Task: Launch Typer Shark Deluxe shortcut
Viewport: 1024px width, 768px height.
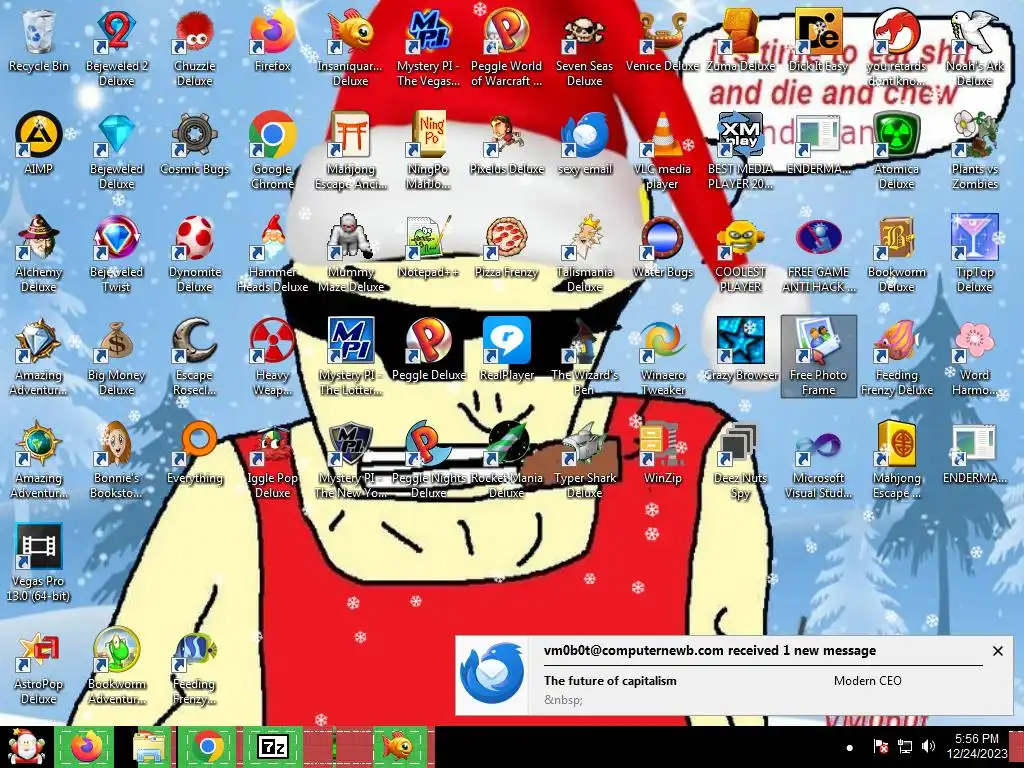Action: pos(584,460)
